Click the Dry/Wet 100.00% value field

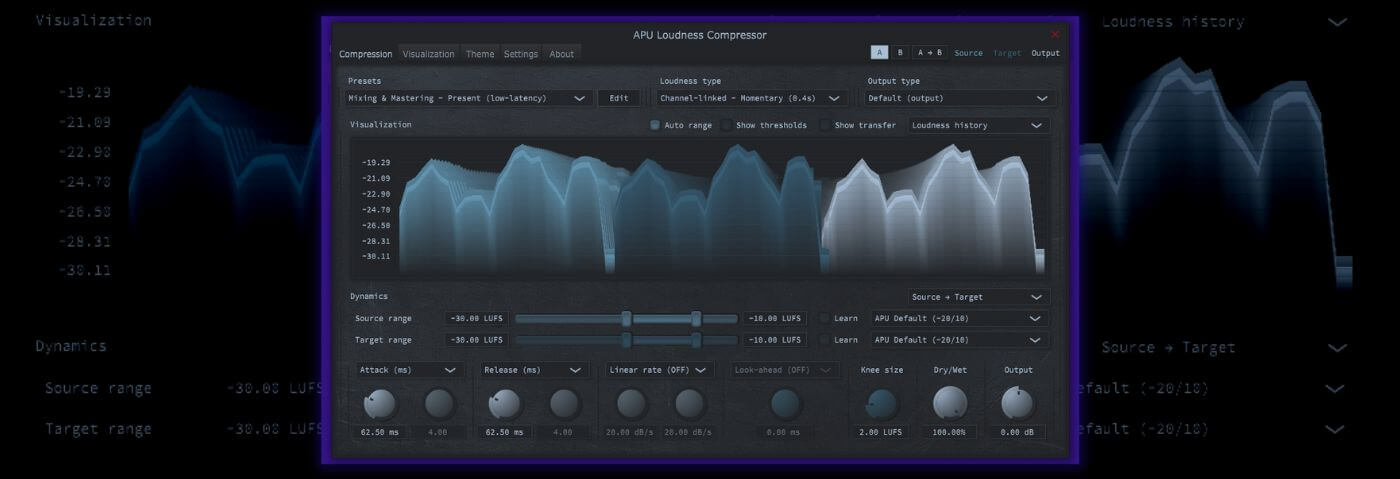[x=950, y=432]
